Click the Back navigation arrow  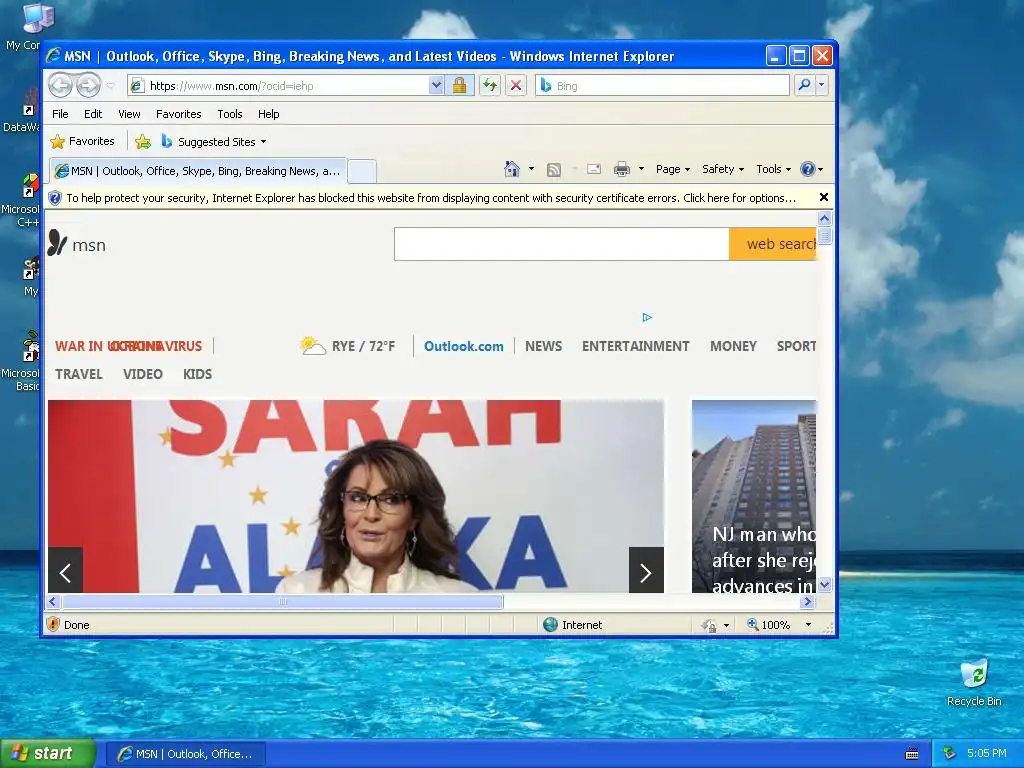coord(61,86)
